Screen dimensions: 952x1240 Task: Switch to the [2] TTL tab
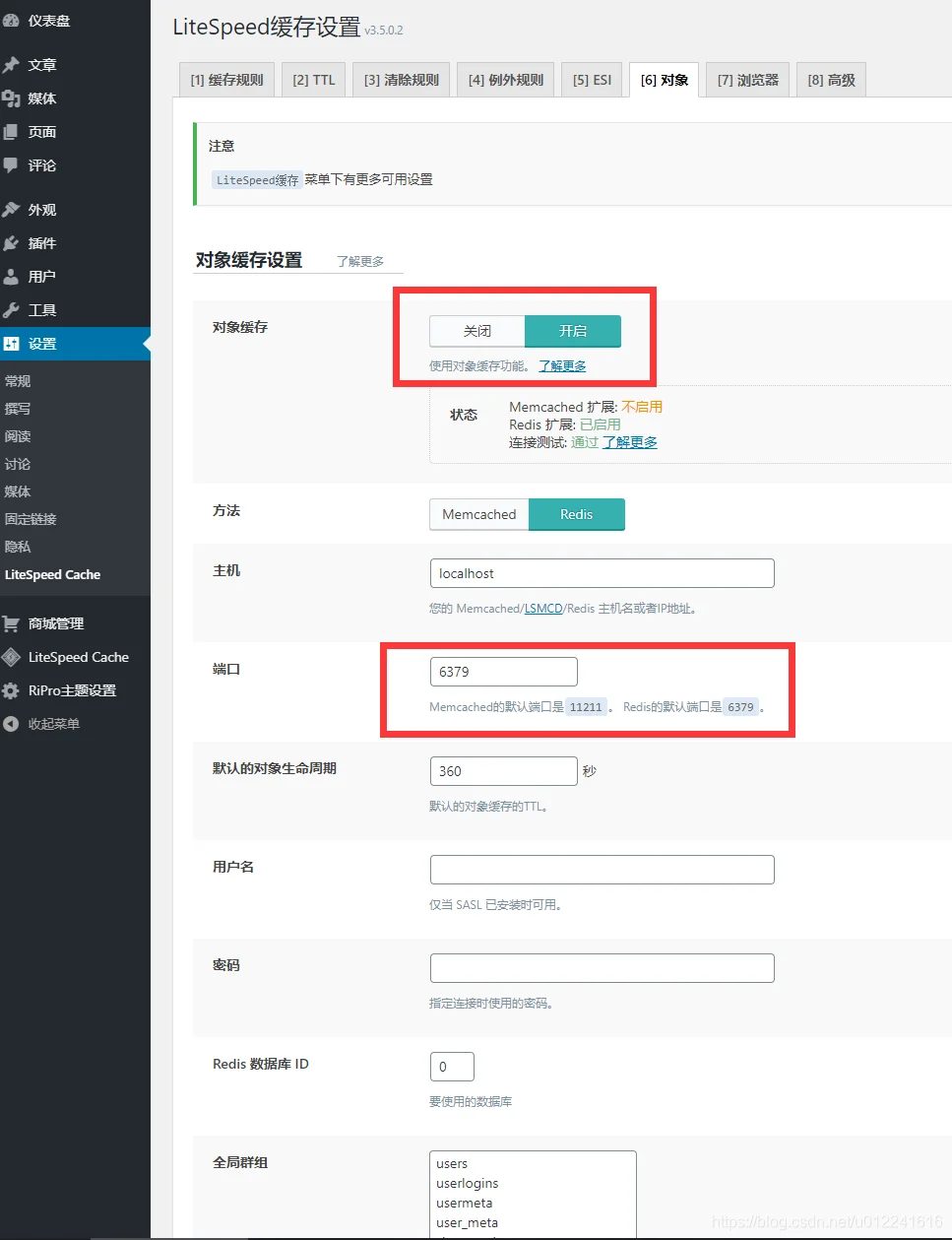(313, 80)
